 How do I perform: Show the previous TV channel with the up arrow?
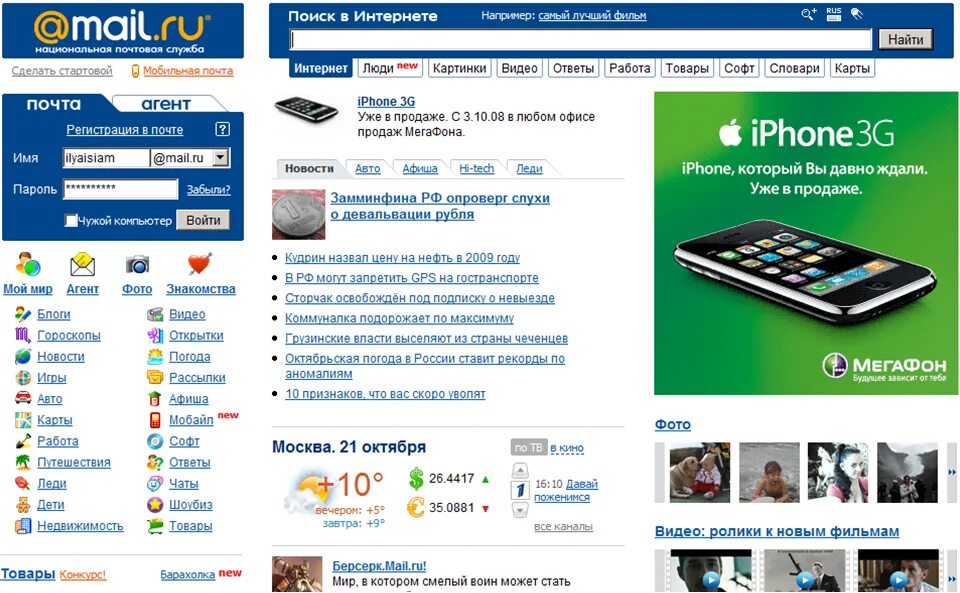tap(520, 471)
